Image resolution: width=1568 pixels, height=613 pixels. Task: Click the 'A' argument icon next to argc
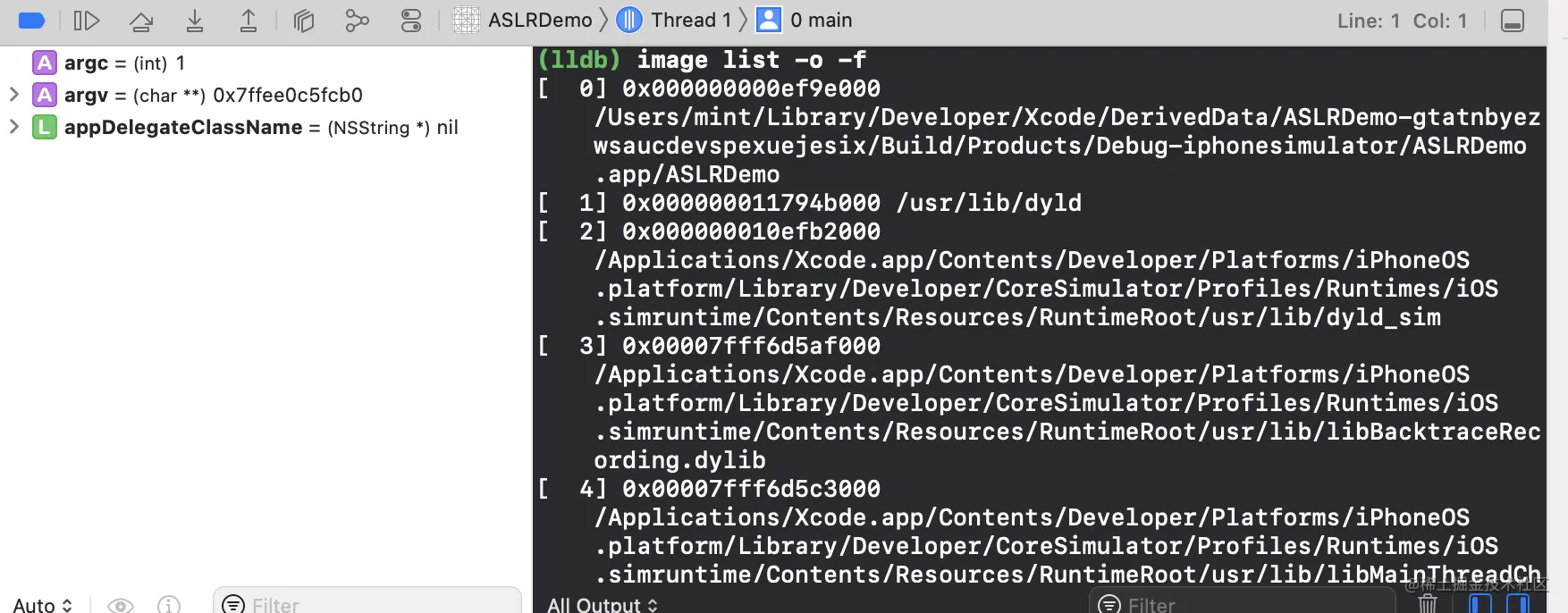(45, 63)
